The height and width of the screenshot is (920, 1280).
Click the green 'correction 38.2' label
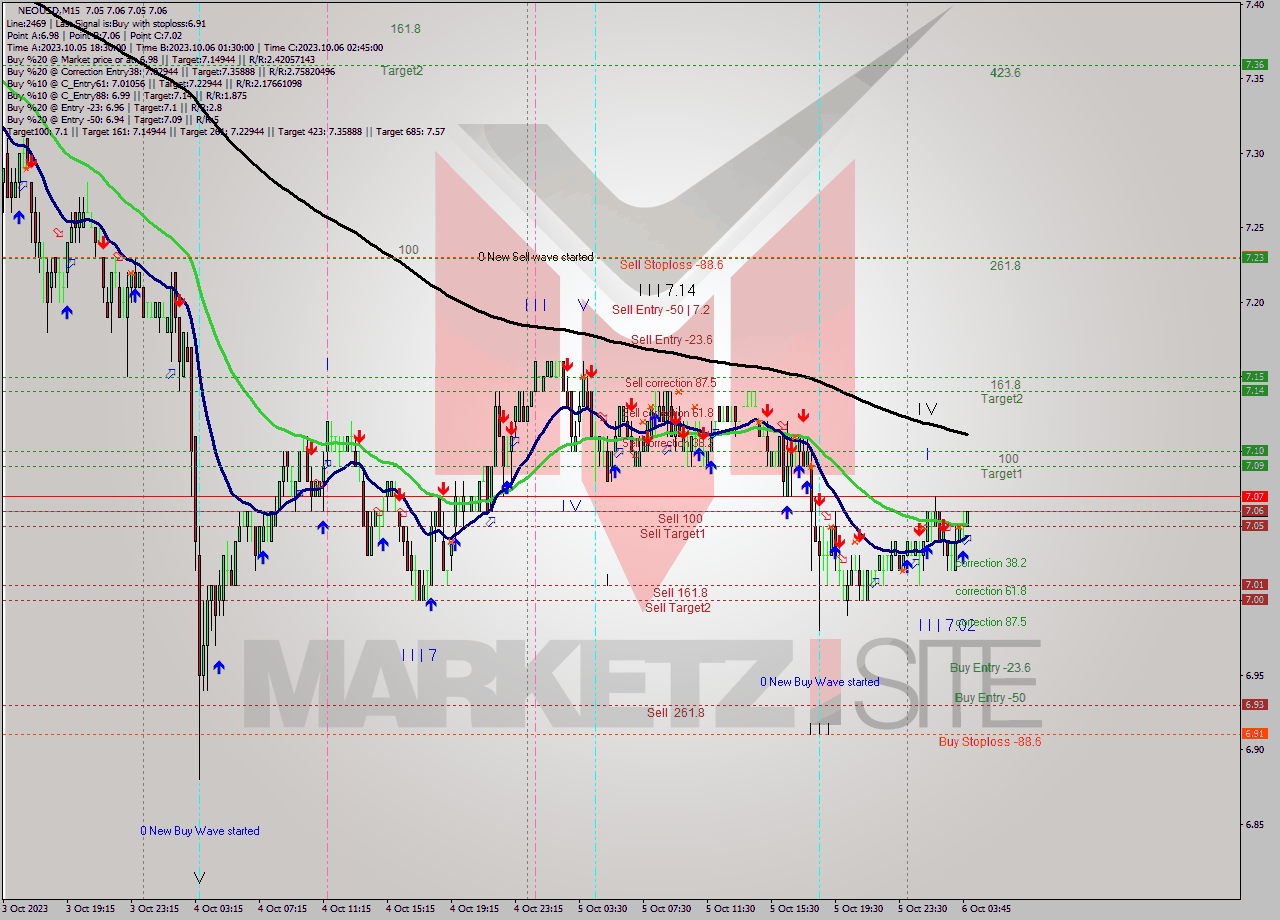click(990, 563)
